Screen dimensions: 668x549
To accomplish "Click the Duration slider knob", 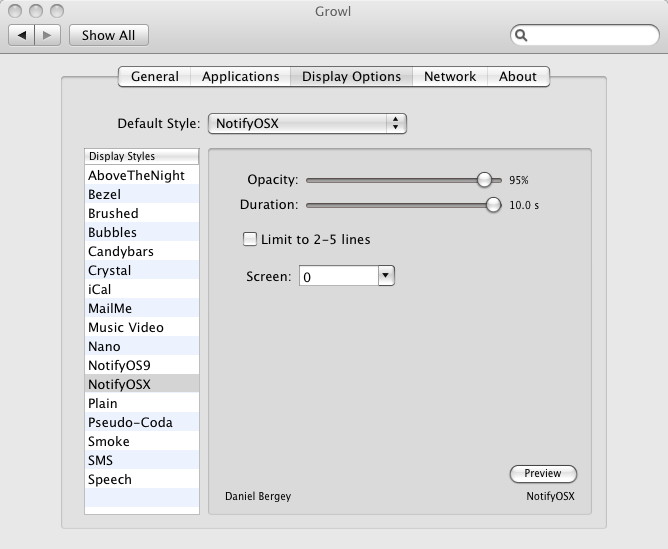I will coord(493,205).
